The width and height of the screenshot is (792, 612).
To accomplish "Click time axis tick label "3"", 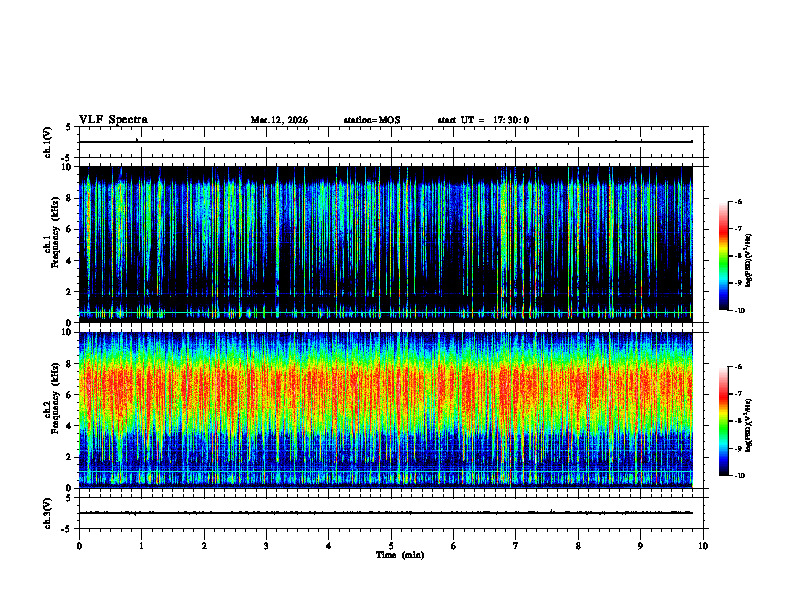I will point(266,546).
